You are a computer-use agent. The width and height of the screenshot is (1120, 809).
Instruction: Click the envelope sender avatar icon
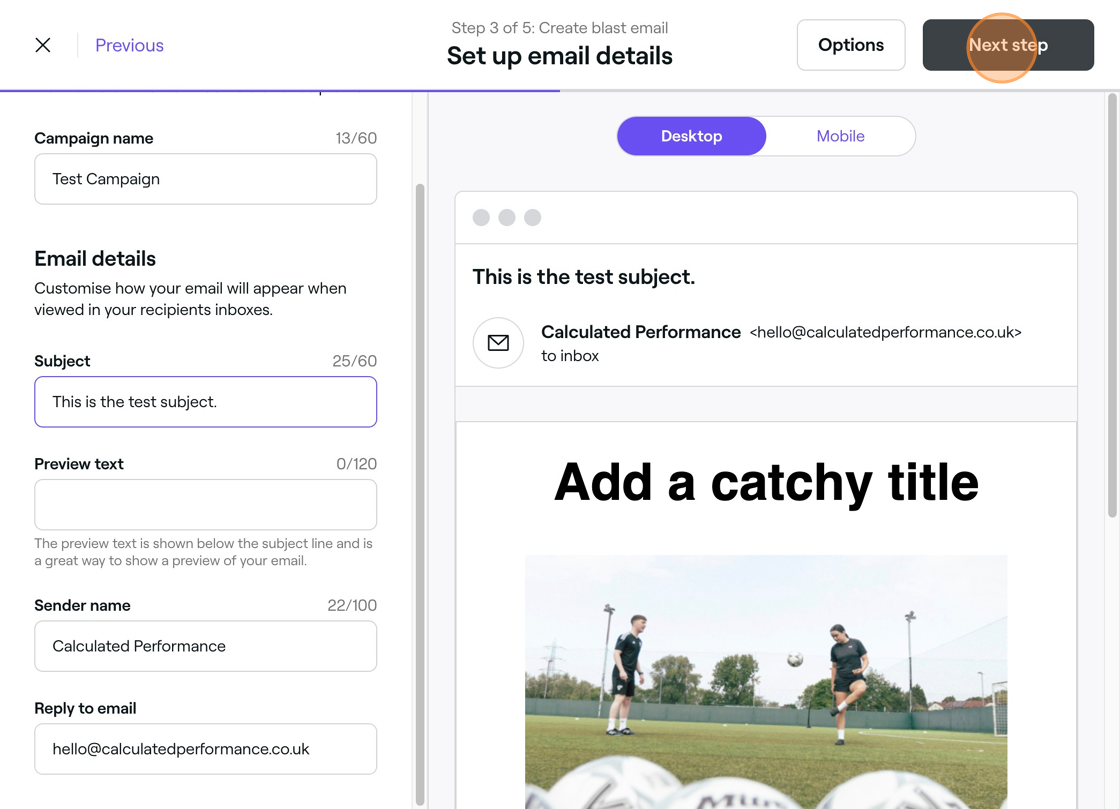498,343
